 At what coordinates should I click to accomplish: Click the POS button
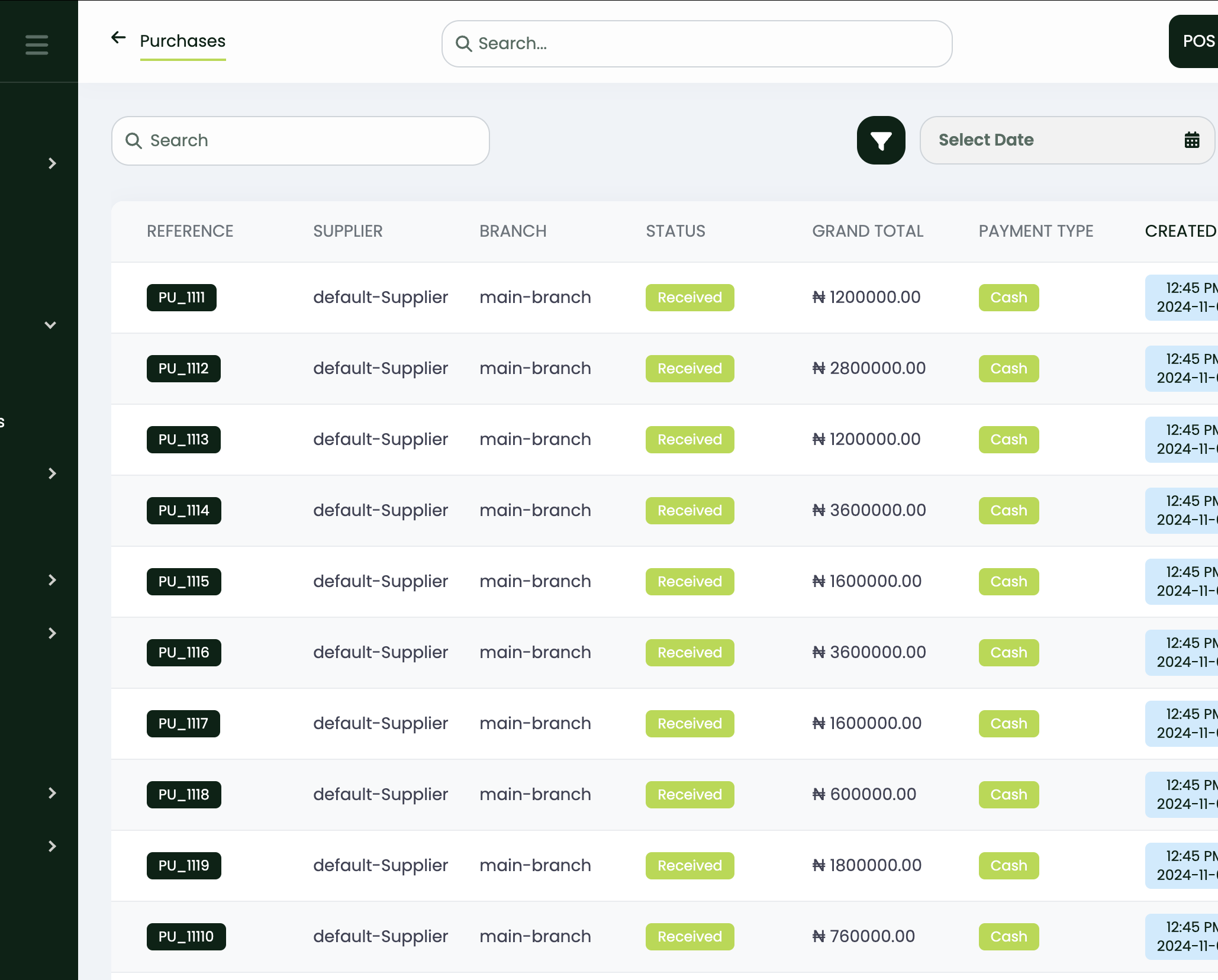point(1198,41)
